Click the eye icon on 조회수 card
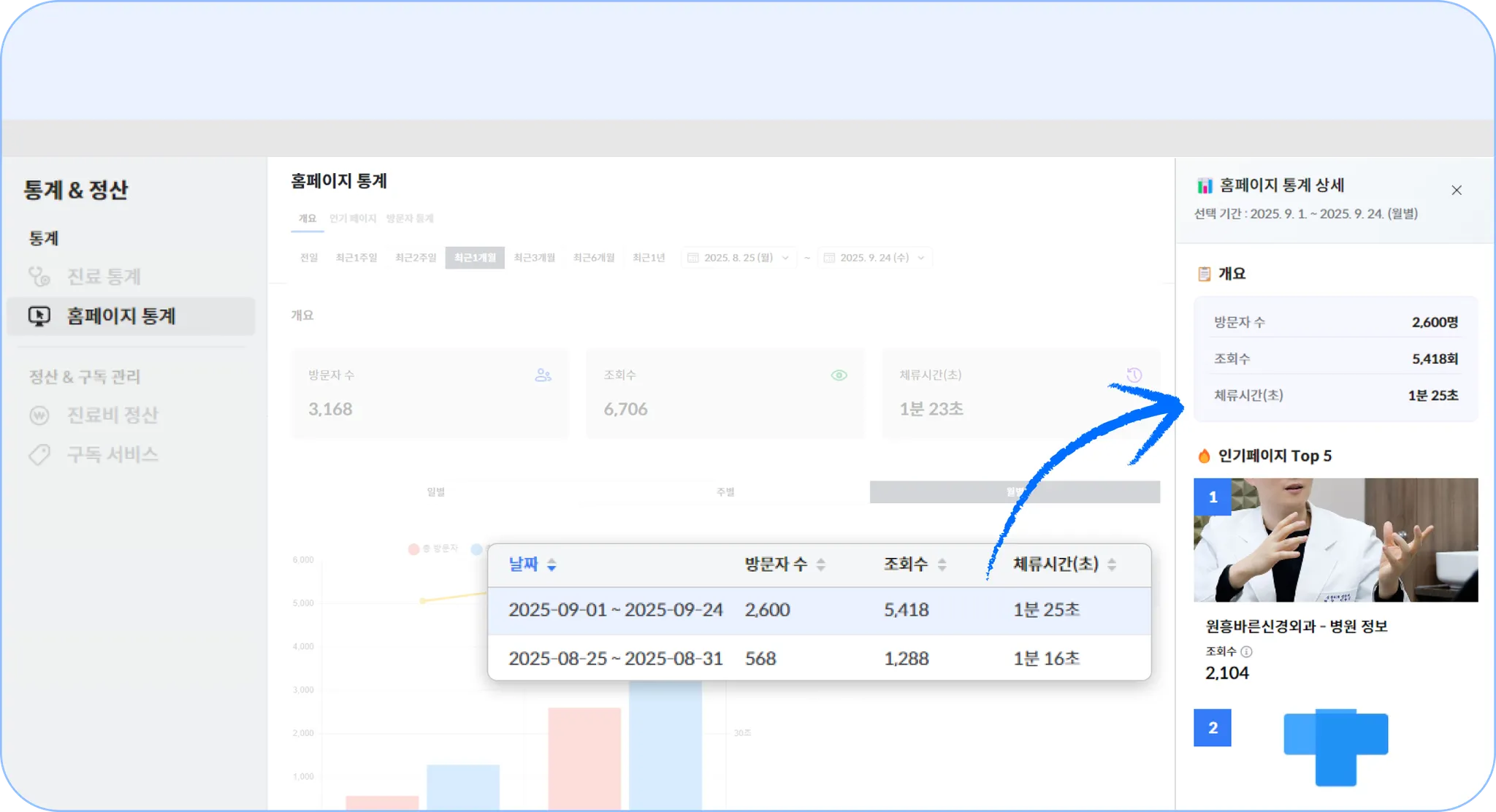Screen dimensions: 1496x812 pyautogui.click(x=839, y=375)
